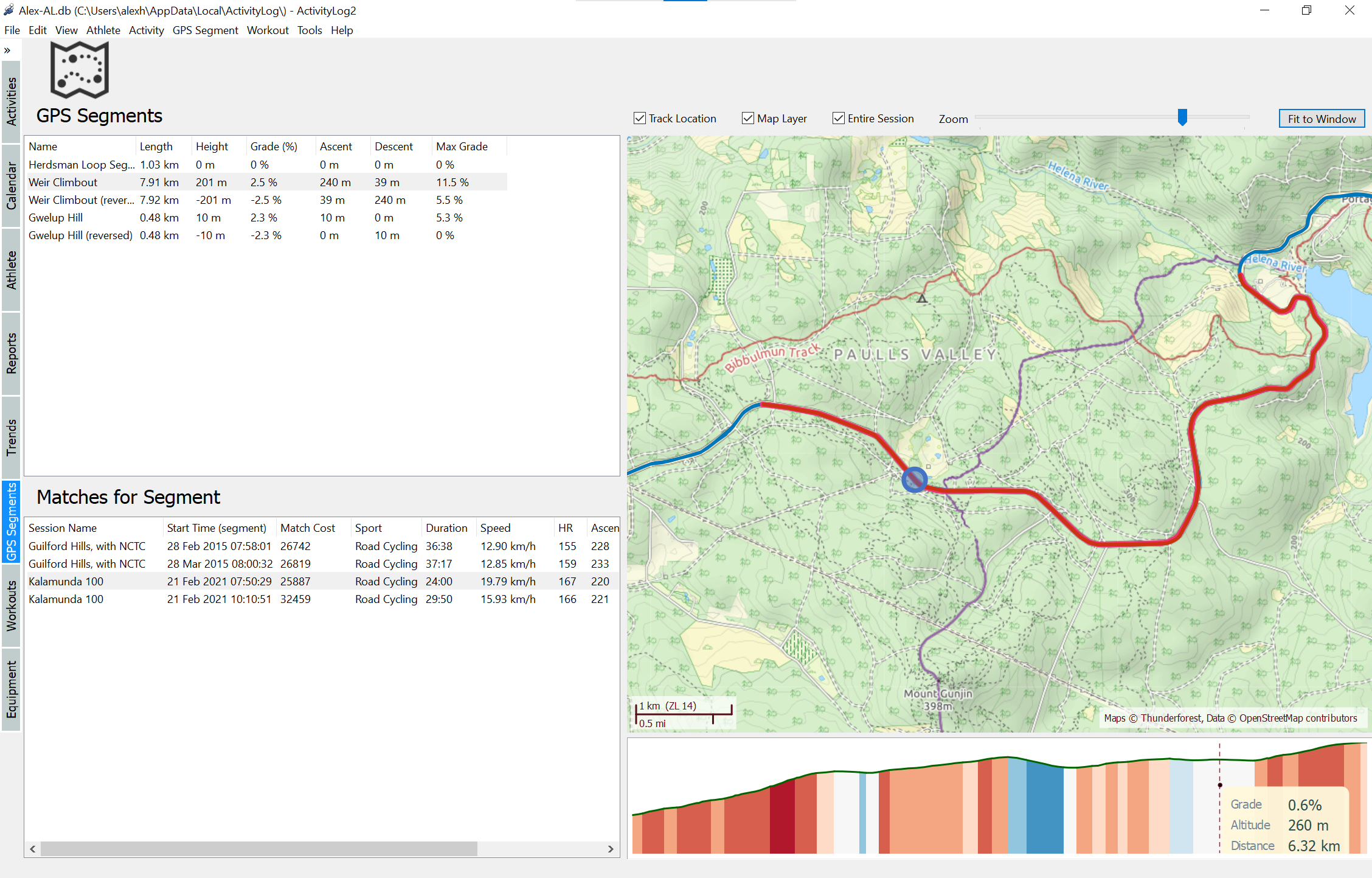
Task: Switch to the Activities side tab
Action: tap(11, 102)
